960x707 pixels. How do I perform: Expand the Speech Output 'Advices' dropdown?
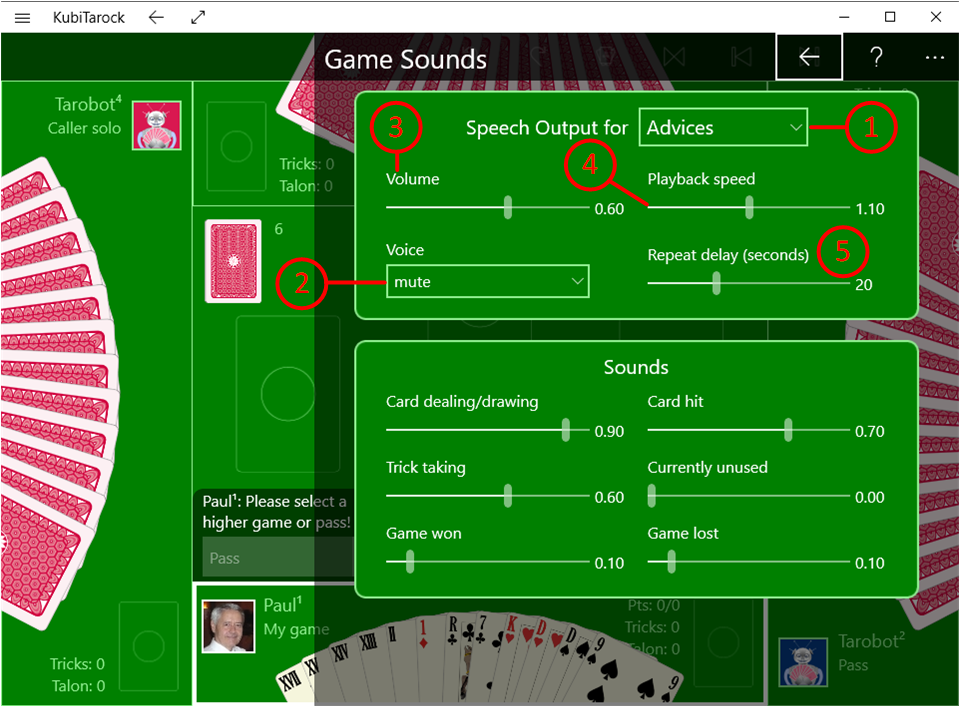723,128
